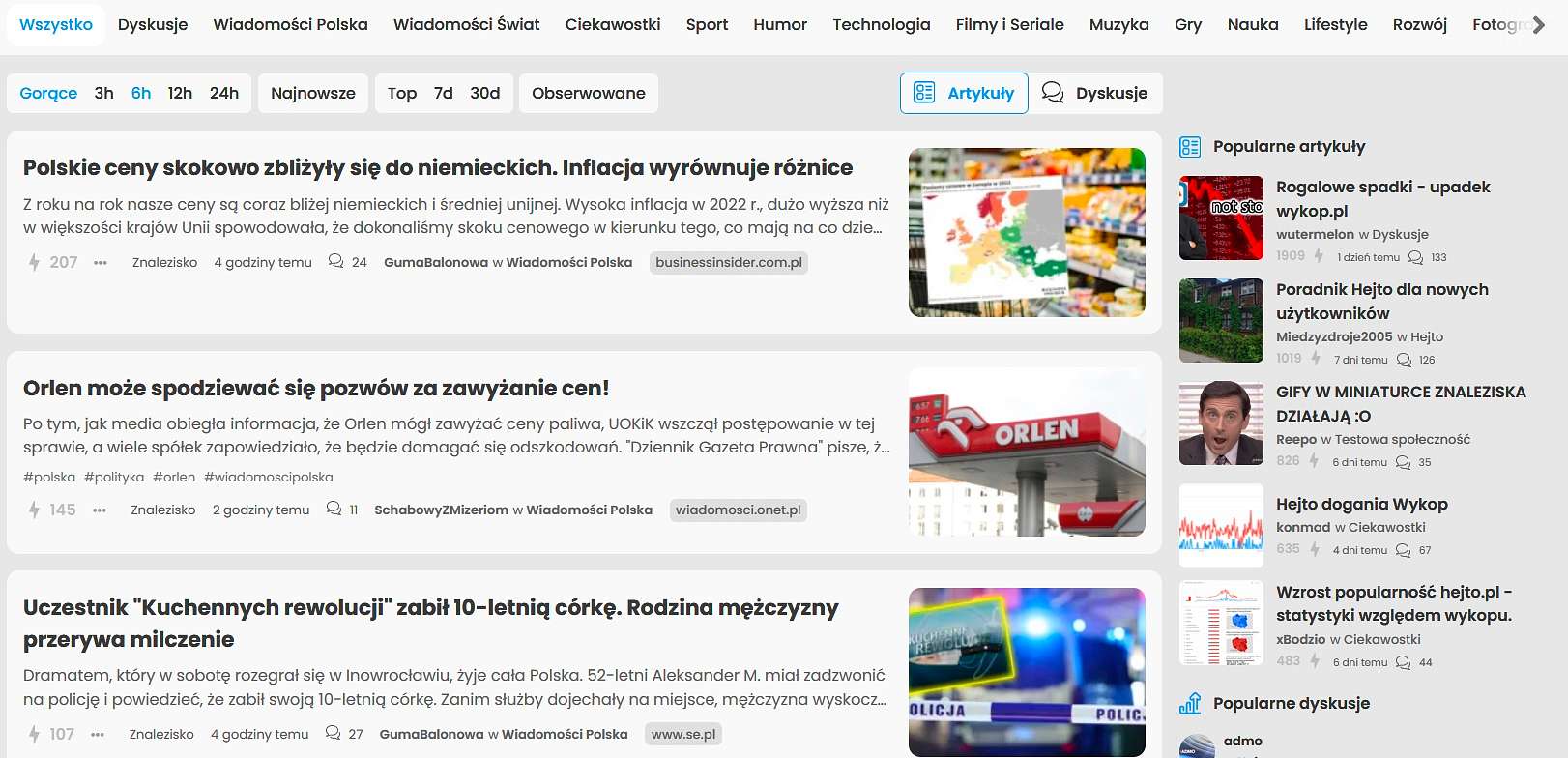
Task: Open comments icon on the Kuchenne rewolucje article
Action: [333, 733]
